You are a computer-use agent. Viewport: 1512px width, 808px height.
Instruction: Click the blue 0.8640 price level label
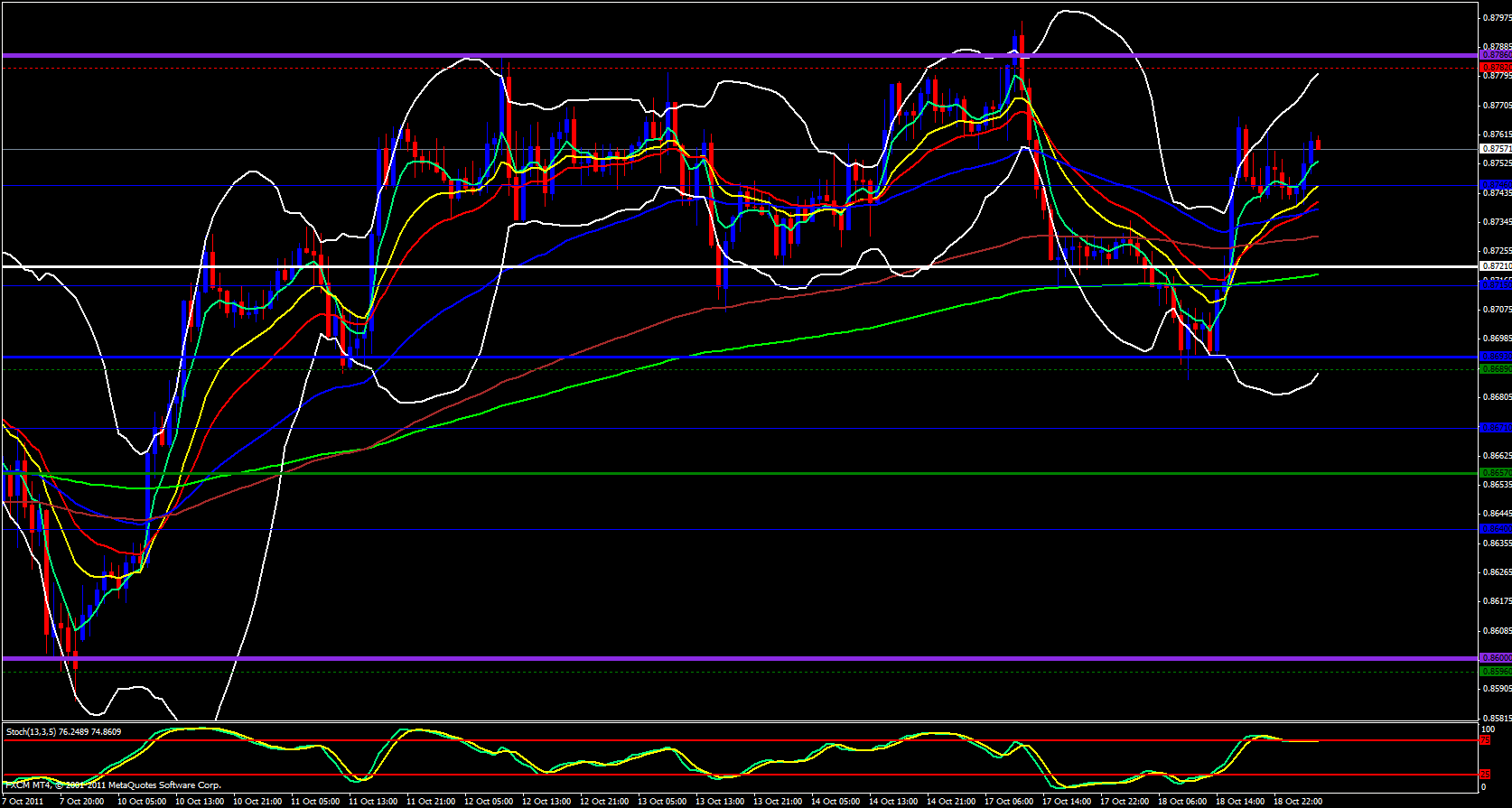coord(1495,529)
